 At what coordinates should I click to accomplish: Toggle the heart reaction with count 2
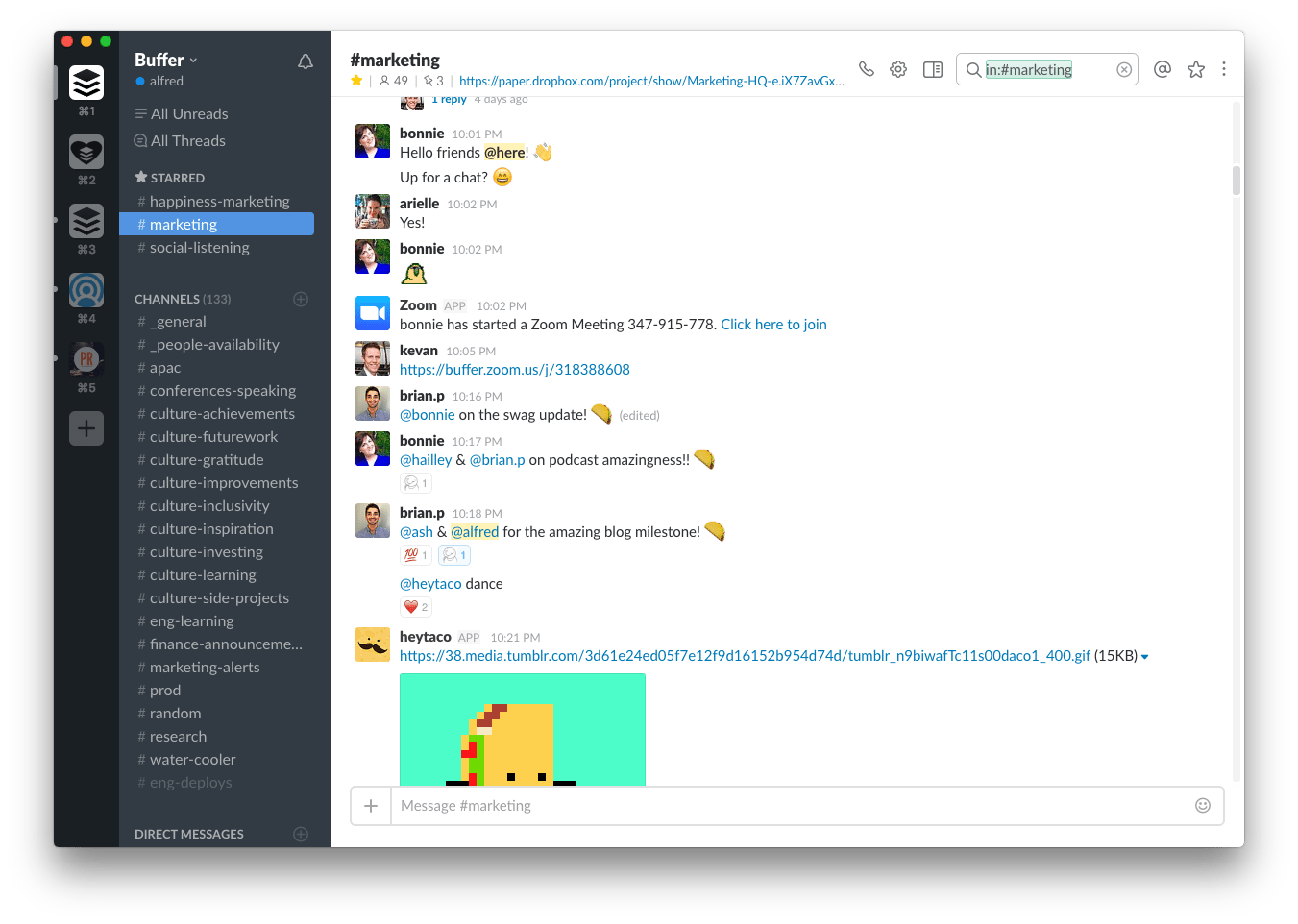pyautogui.click(x=416, y=607)
